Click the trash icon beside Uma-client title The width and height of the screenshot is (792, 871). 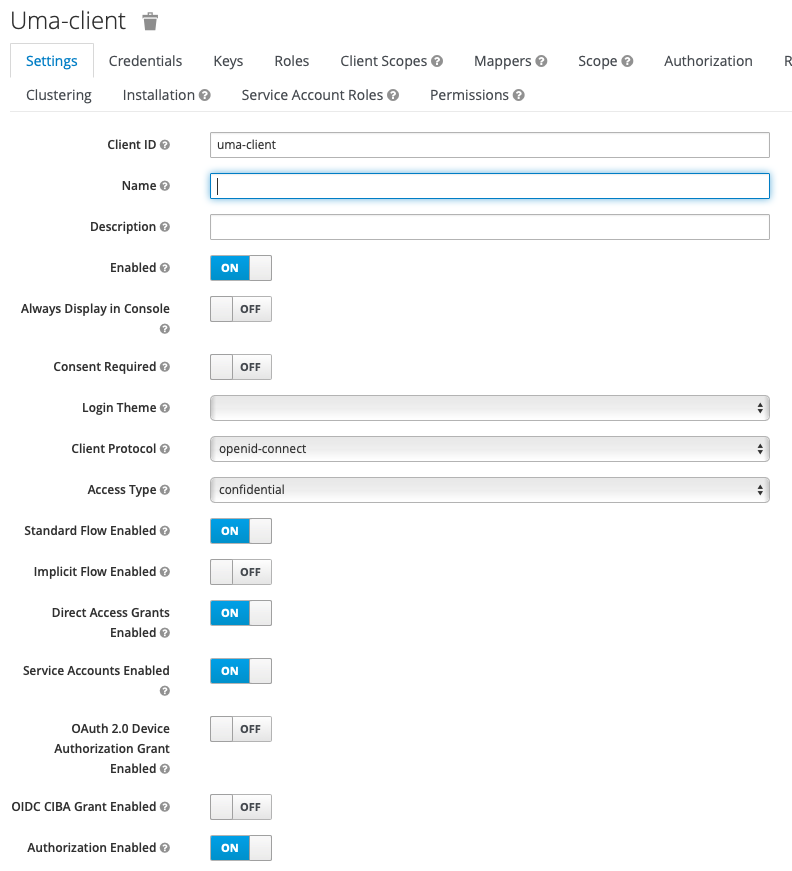pyautogui.click(x=150, y=21)
